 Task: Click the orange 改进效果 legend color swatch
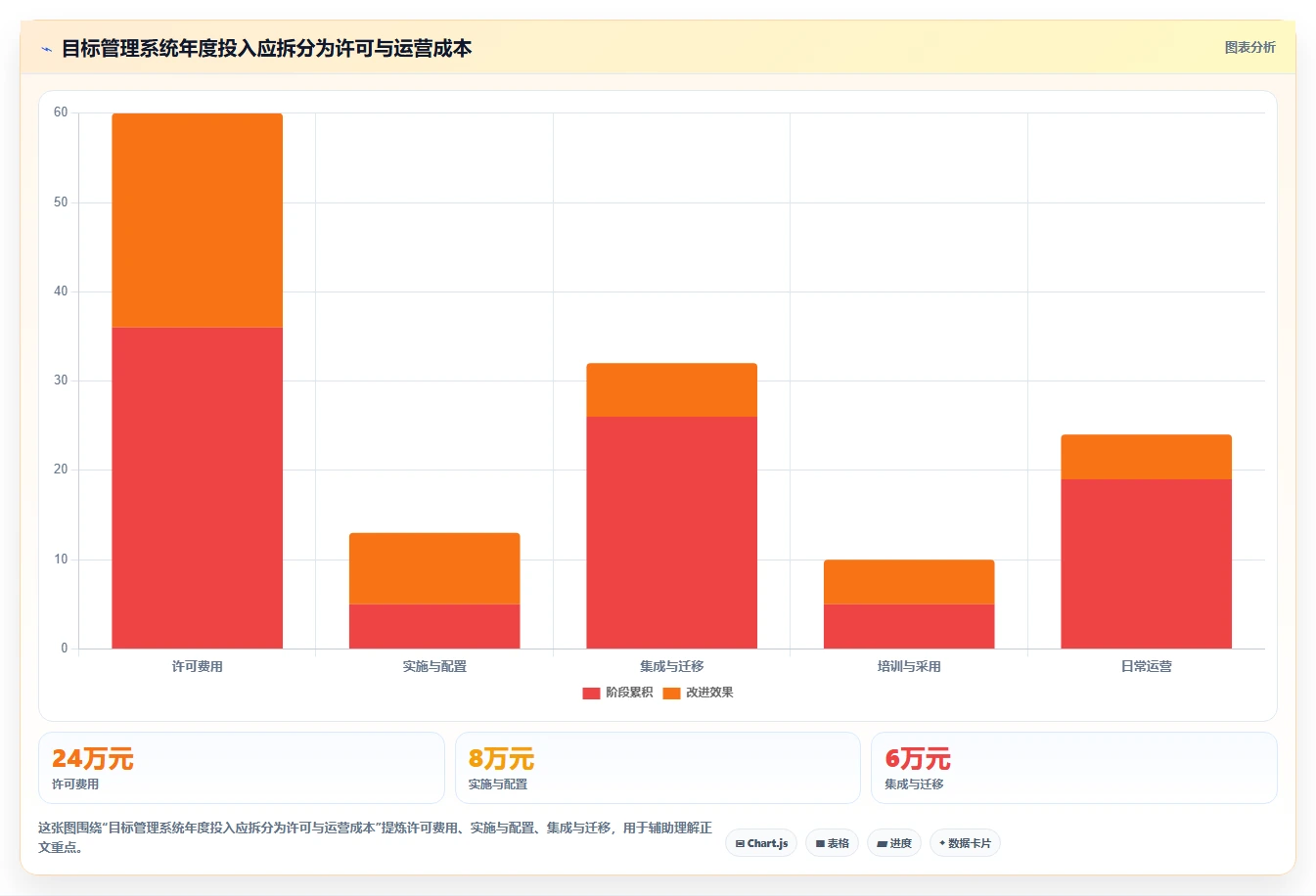tap(671, 693)
